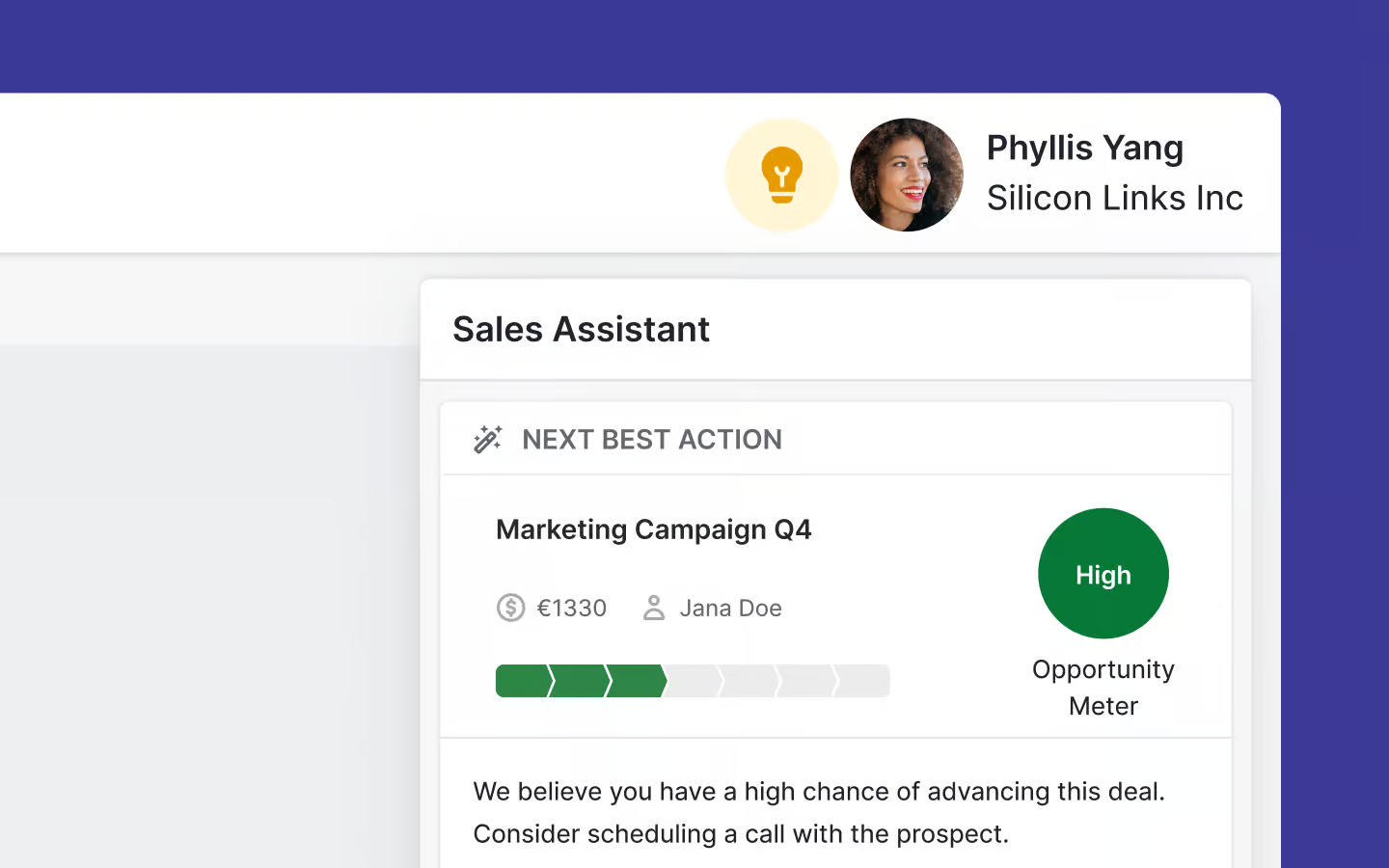1389x868 pixels.
Task: Open Phyllis Yang's profile avatar
Action: (906, 175)
